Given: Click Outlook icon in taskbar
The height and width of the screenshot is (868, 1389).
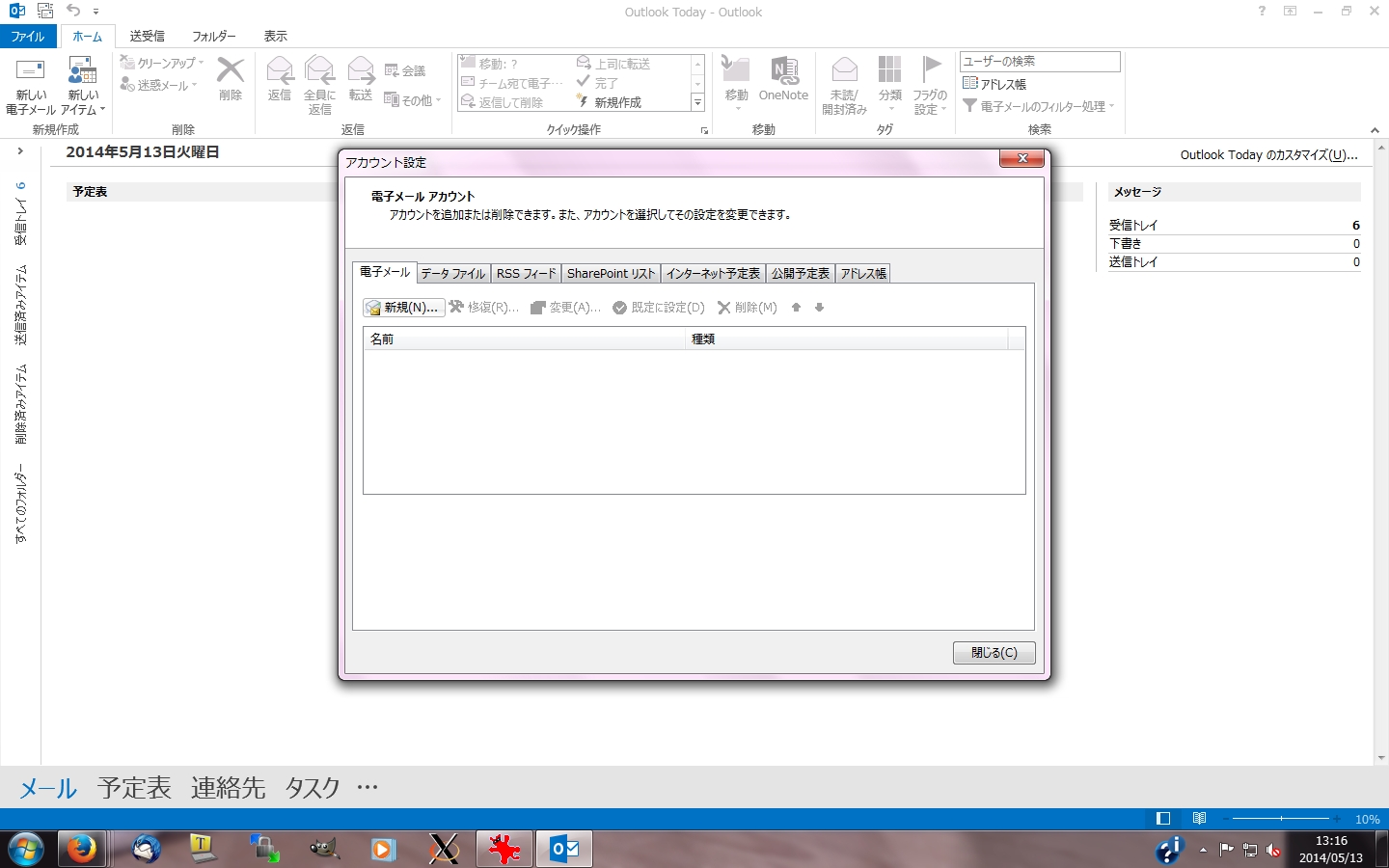Looking at the screenshot, I should click(x=564, y=849).
